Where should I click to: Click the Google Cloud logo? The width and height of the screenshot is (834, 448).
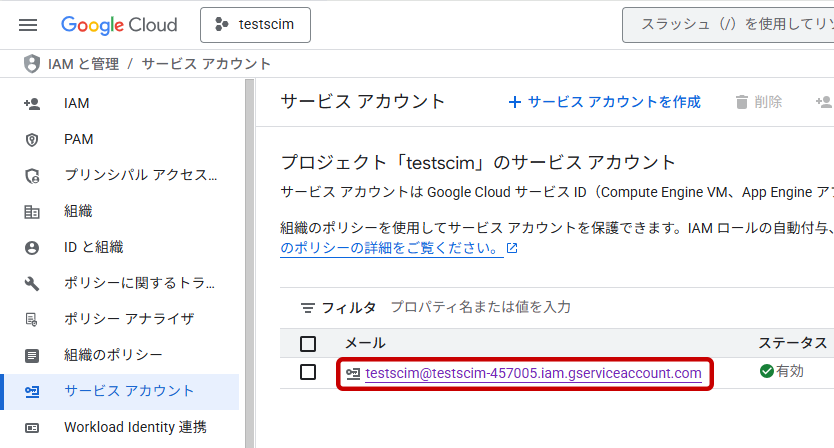point(119,25)
